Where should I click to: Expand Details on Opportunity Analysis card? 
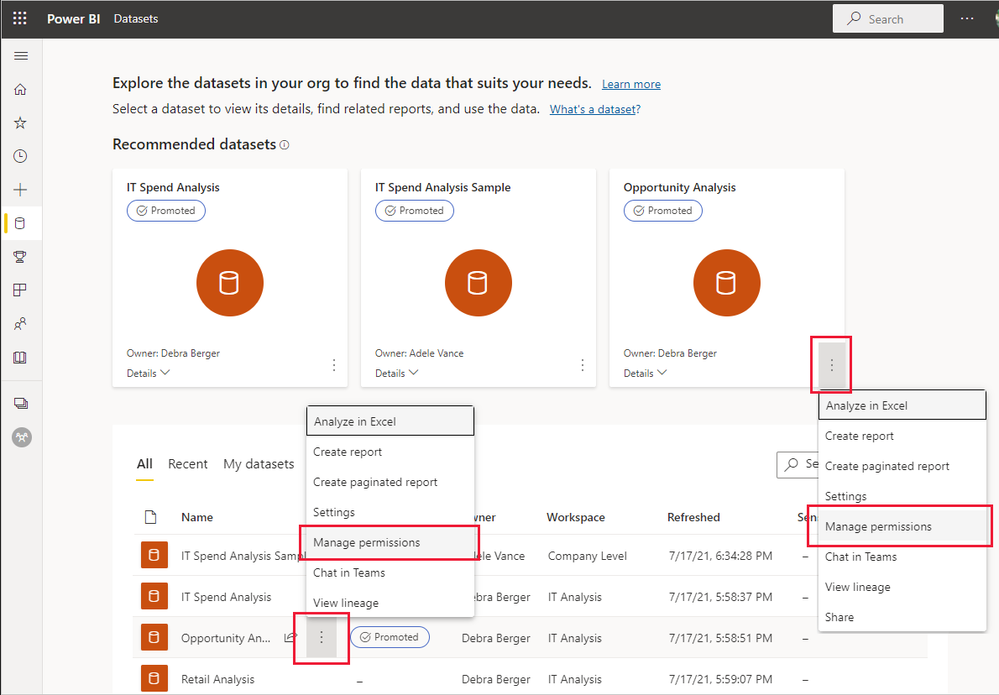point(645,373)
